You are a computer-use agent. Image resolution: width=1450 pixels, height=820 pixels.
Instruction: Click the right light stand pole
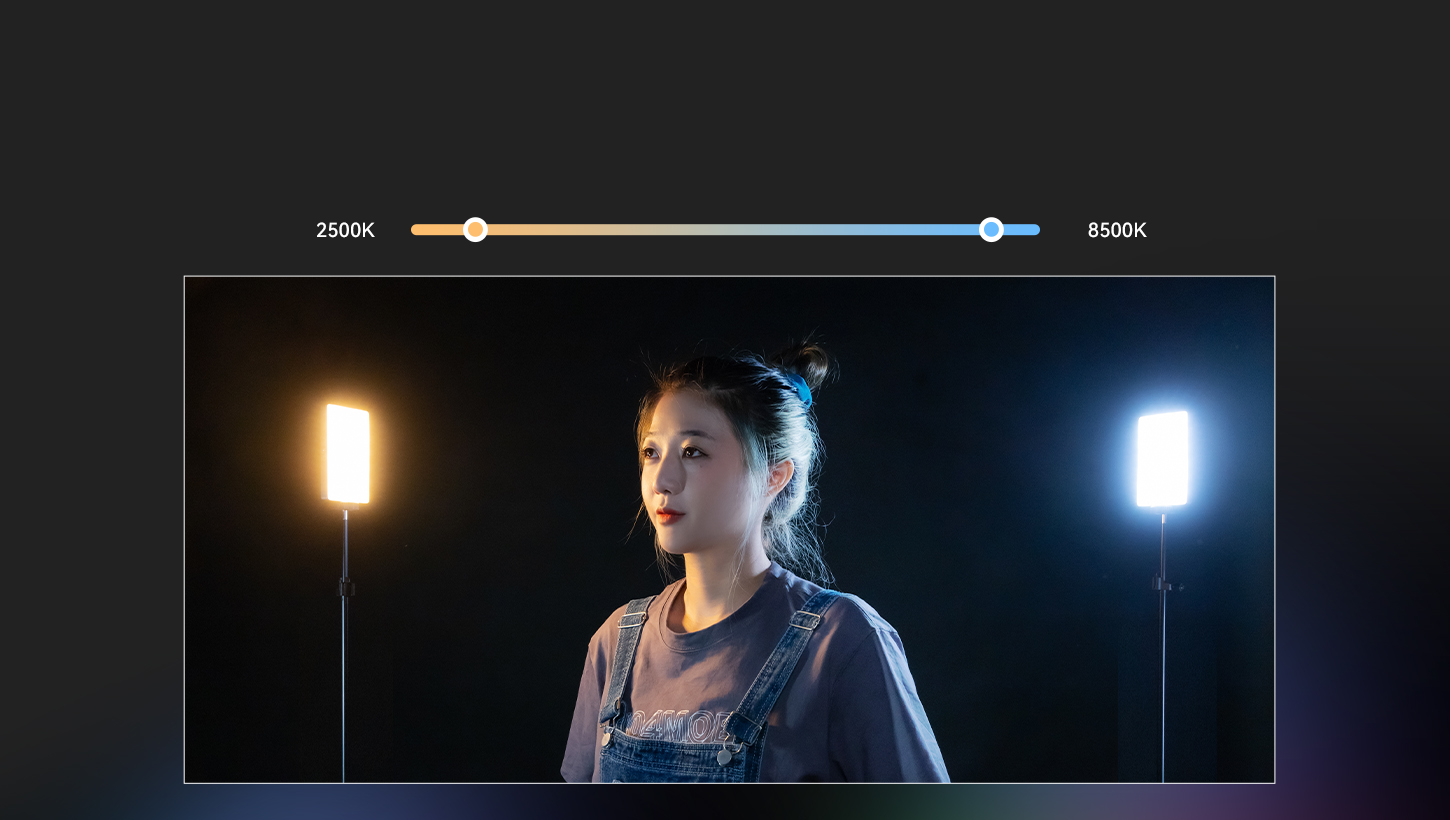[x=1162, y=680]
